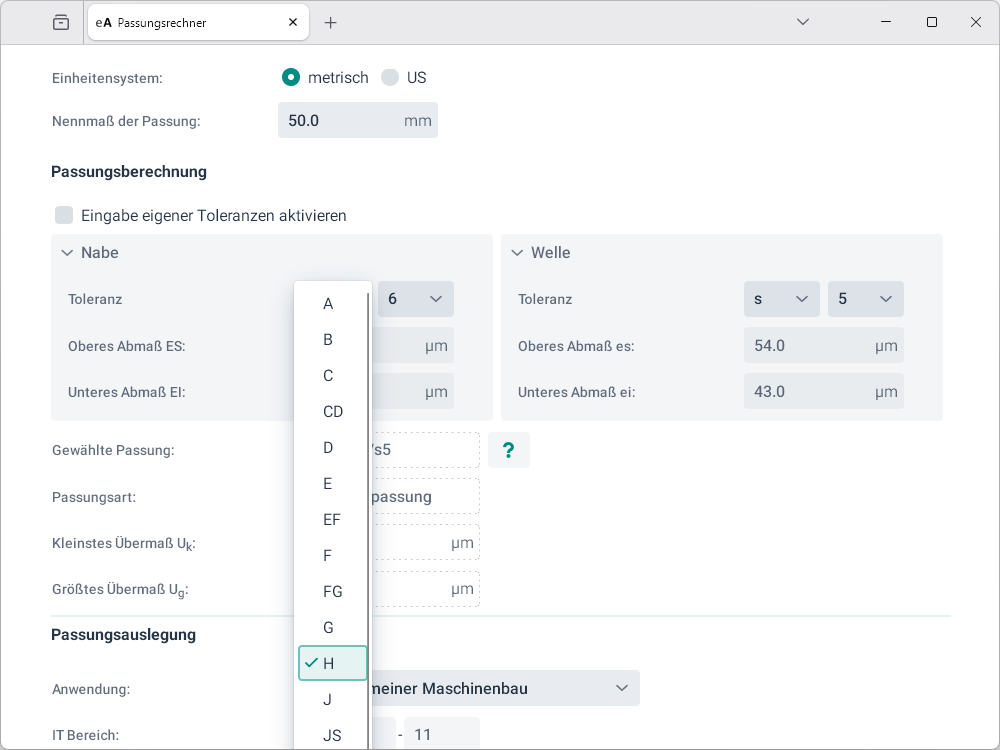Open the tab overview icon in title bar

click(61, 22)
